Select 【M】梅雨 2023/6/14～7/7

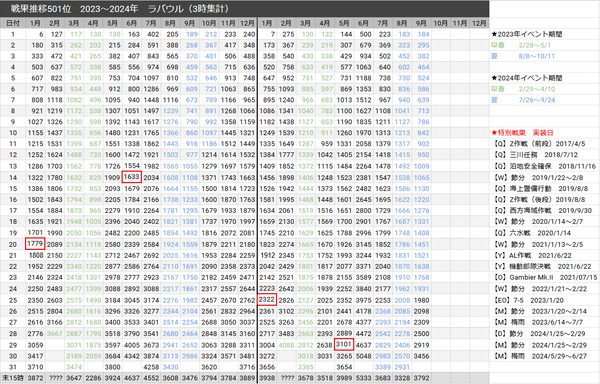(x=537, y=322)
